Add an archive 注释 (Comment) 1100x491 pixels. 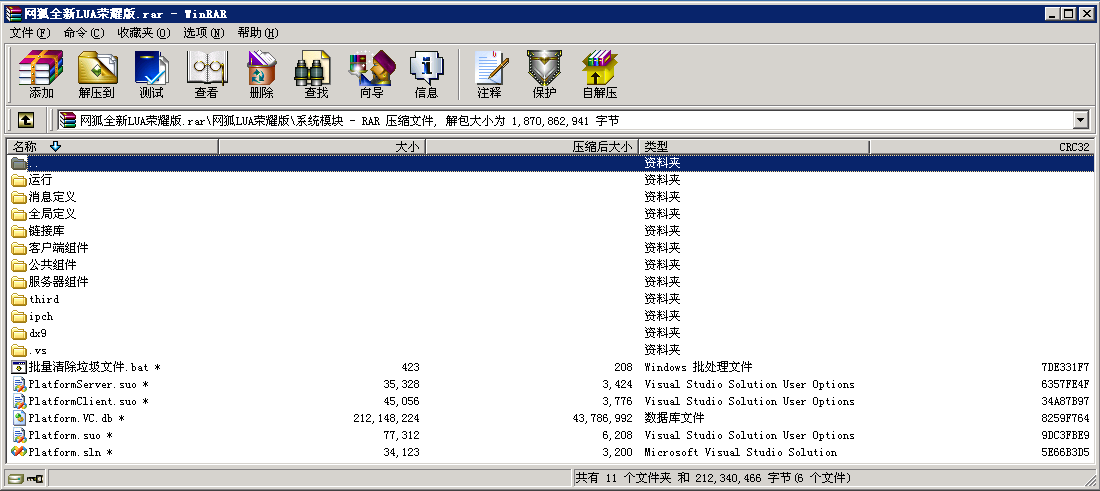(489, 74)
